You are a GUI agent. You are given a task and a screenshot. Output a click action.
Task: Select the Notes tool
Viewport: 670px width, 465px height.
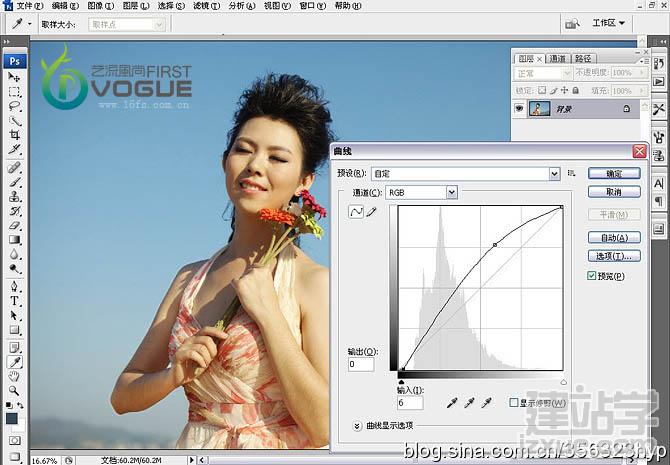pyautogui.click(x=14, y=347)
